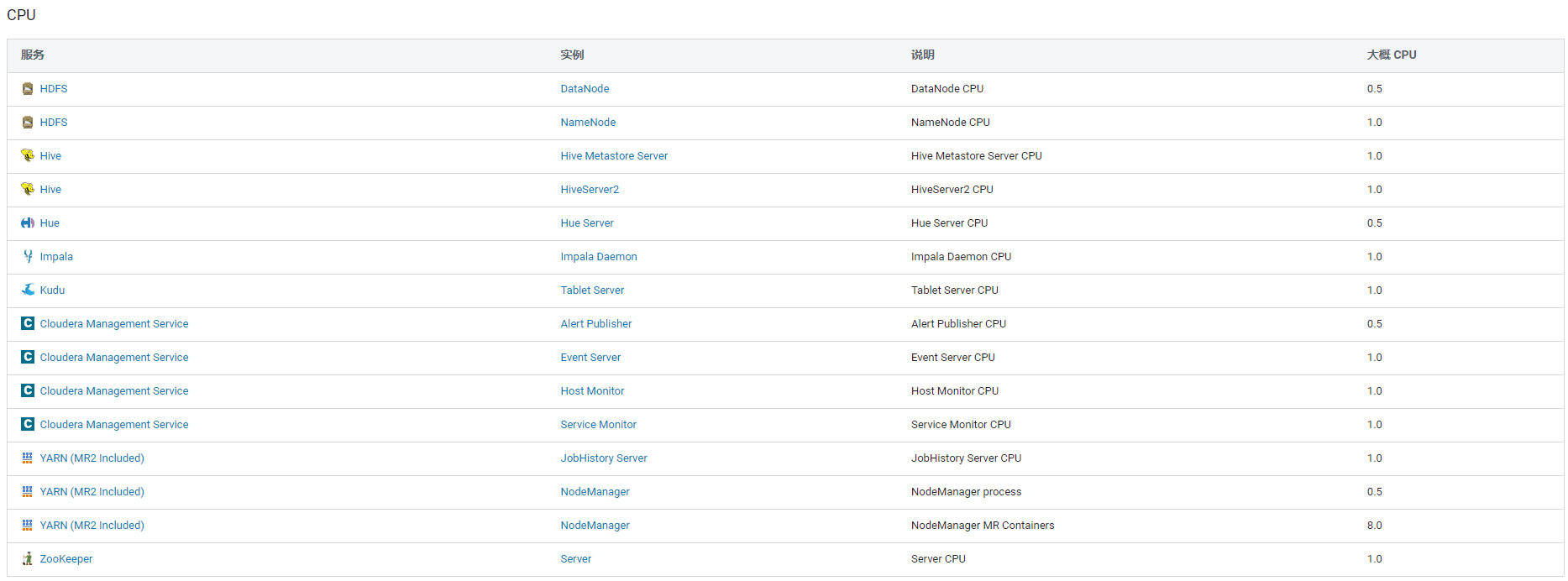Open the HDFS service link in the NameNode row

tap(54, 123)
